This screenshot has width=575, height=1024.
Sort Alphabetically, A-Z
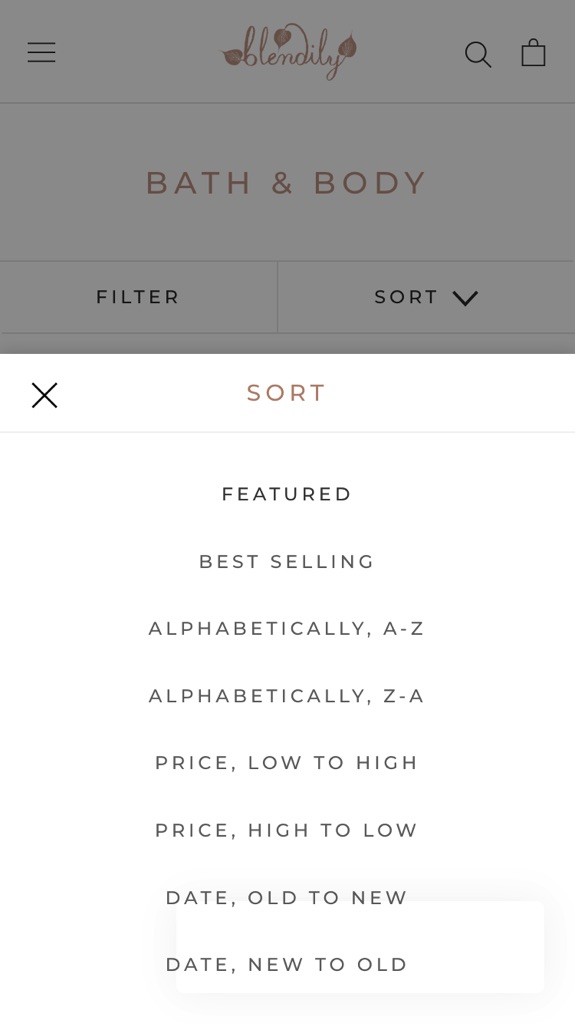tap(287, 629)
